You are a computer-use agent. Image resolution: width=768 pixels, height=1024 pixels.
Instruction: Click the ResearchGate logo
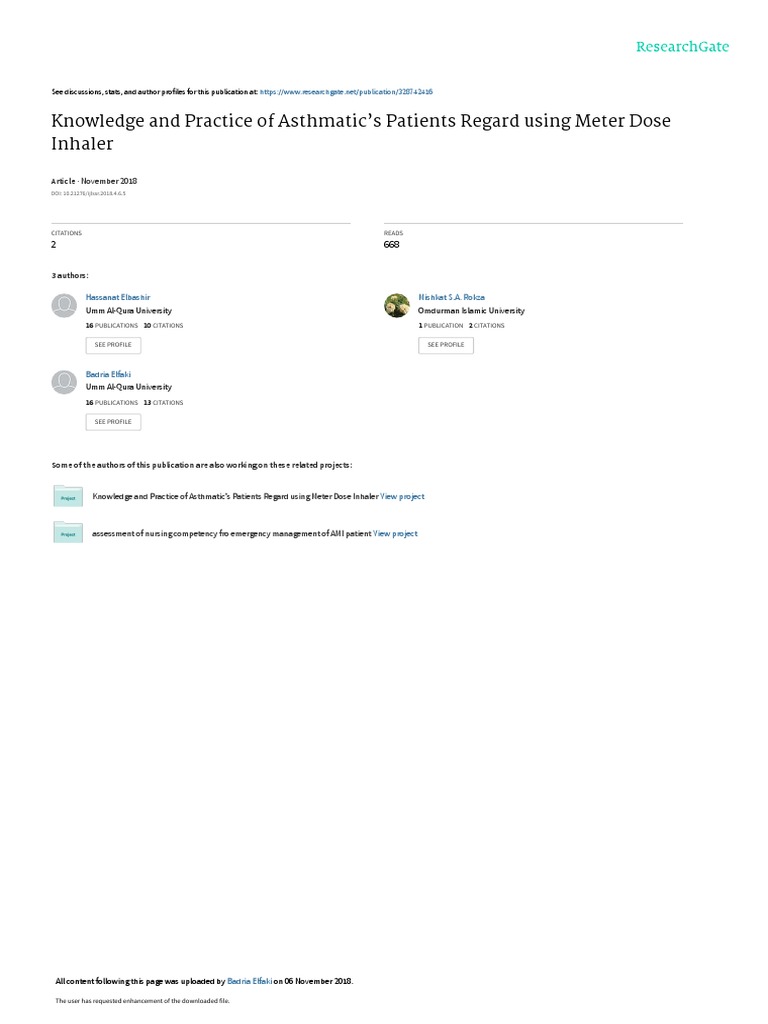coord(682,47)
